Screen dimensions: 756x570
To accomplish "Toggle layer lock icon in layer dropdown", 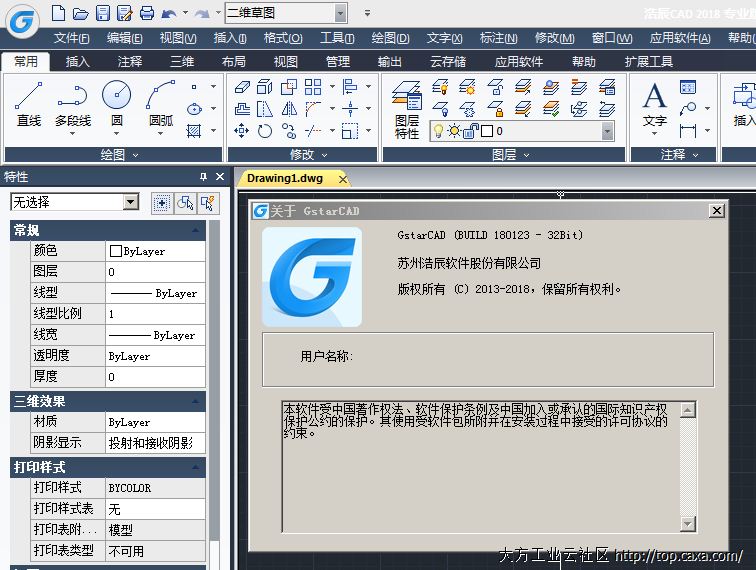I will [471, 131].
